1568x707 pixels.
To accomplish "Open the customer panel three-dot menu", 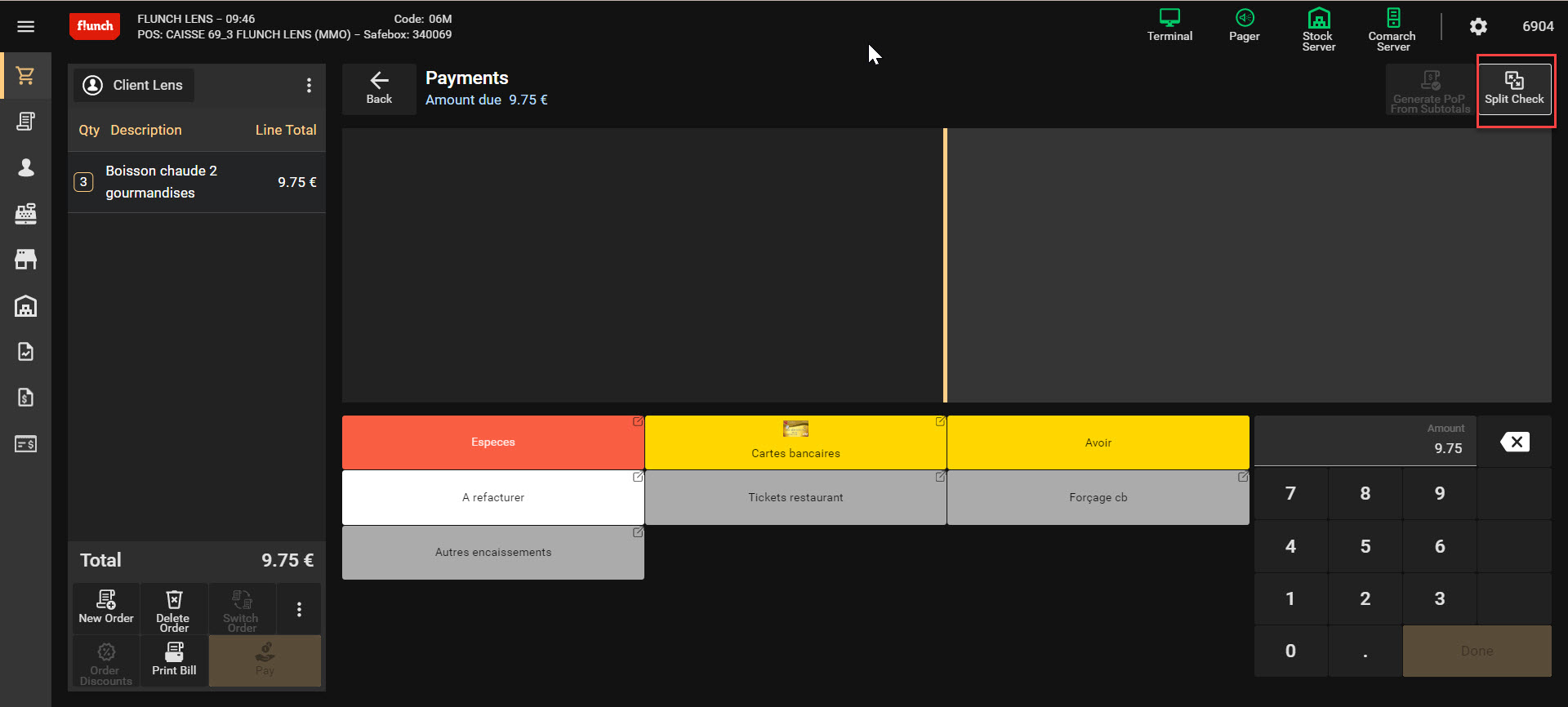I will click(x=309, y=85).
